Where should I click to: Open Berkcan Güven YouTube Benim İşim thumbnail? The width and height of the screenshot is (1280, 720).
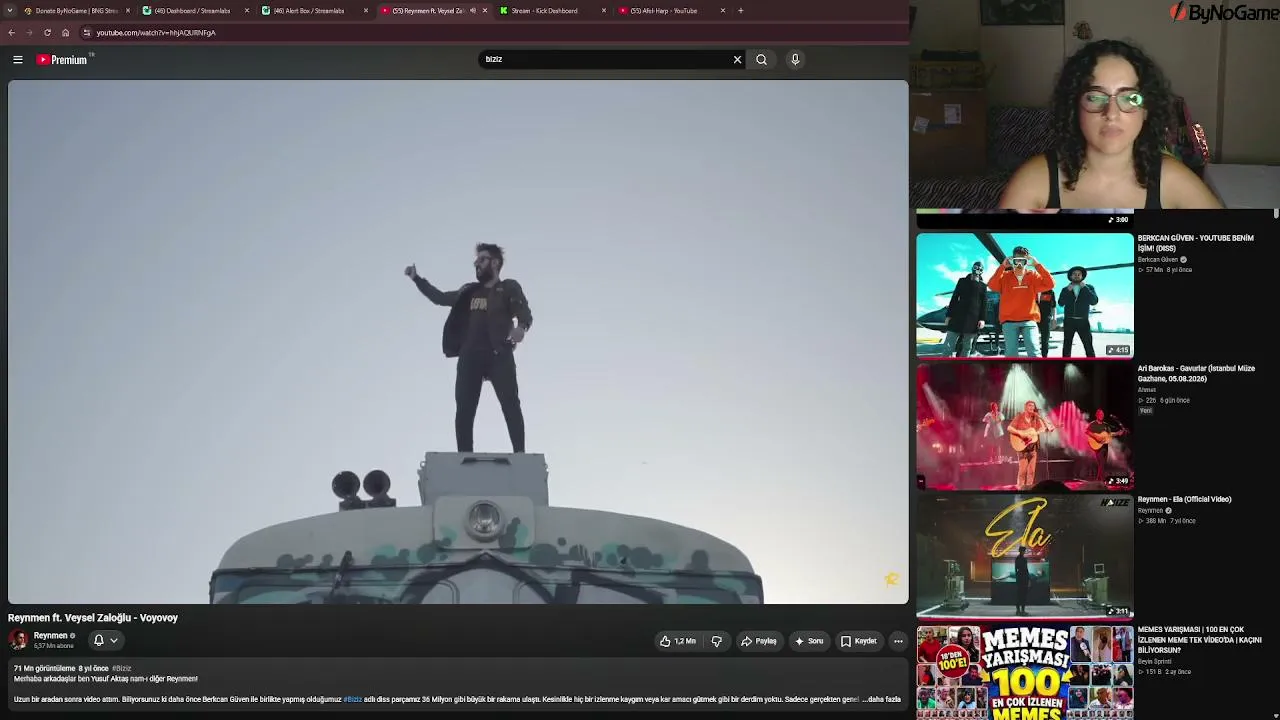tap(1025, 295)
